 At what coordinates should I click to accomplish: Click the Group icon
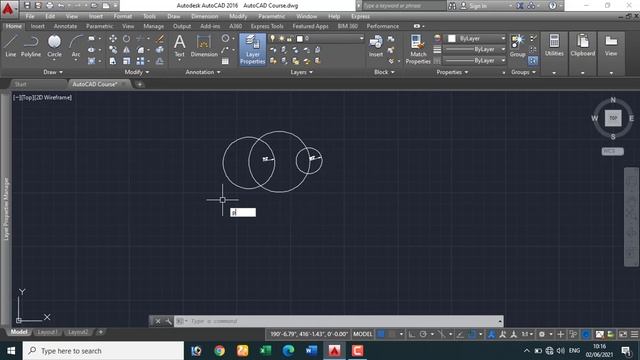pos(518,45)
